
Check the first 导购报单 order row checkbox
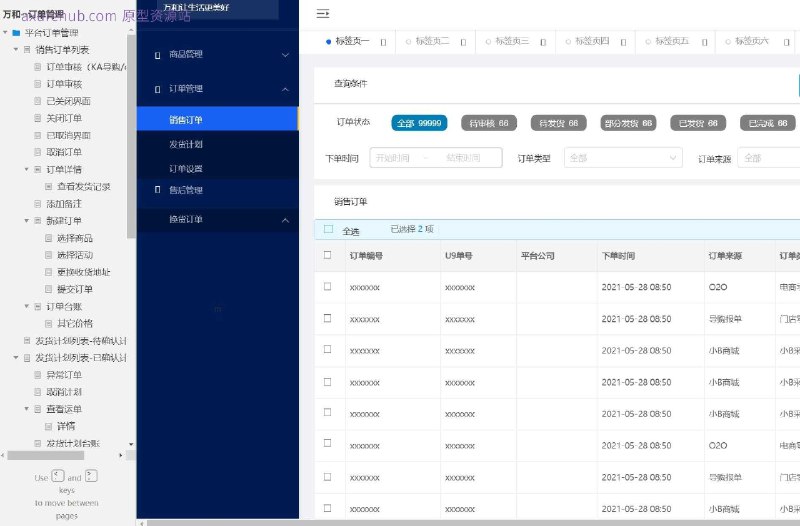(x=328, y=318)
